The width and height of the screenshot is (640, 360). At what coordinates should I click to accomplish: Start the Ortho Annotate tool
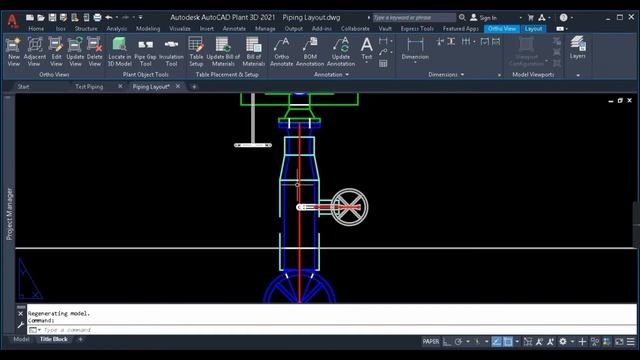point(282,51)
